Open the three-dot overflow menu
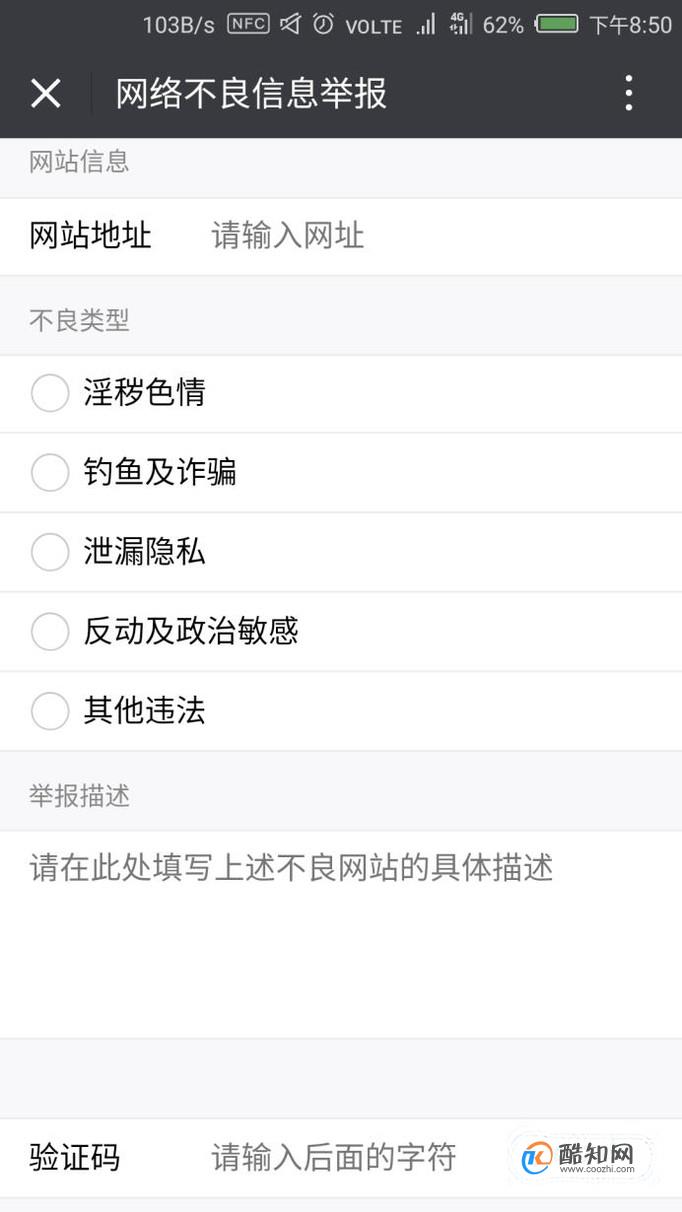 628,93
